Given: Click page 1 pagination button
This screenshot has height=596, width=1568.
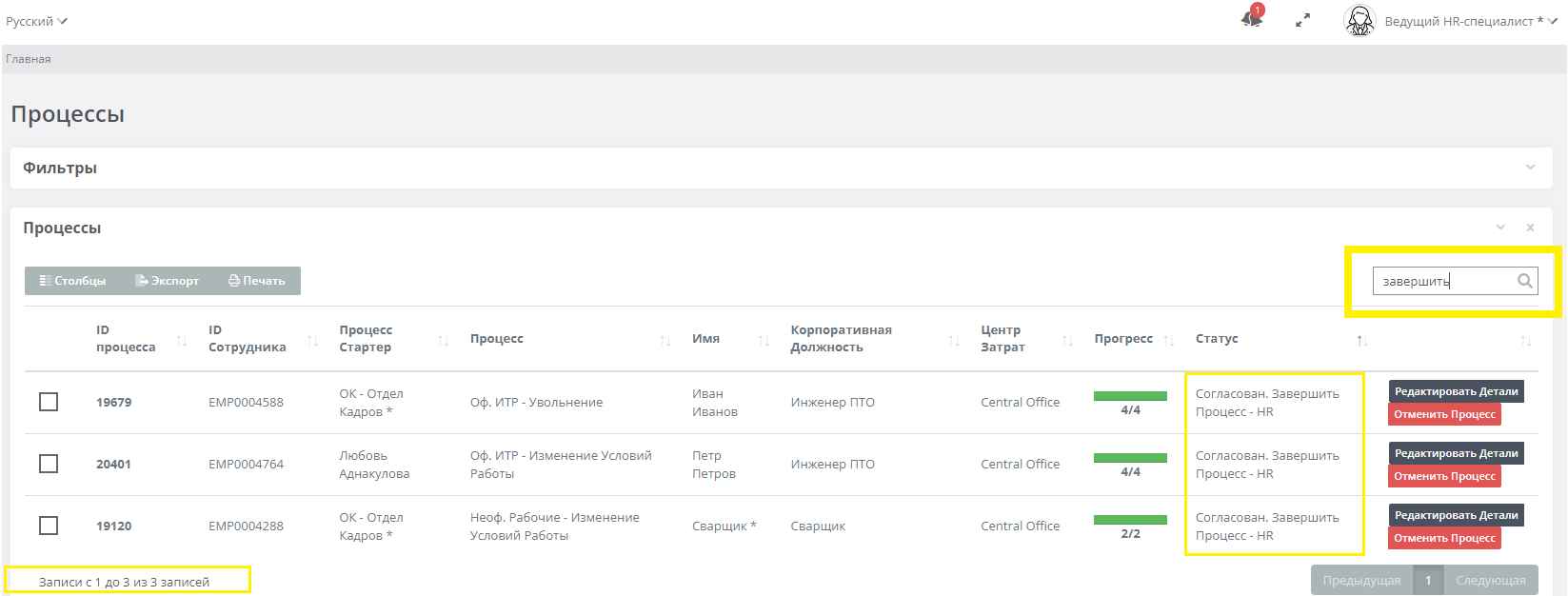Looking at the screenshot, I should [1428, 580].
